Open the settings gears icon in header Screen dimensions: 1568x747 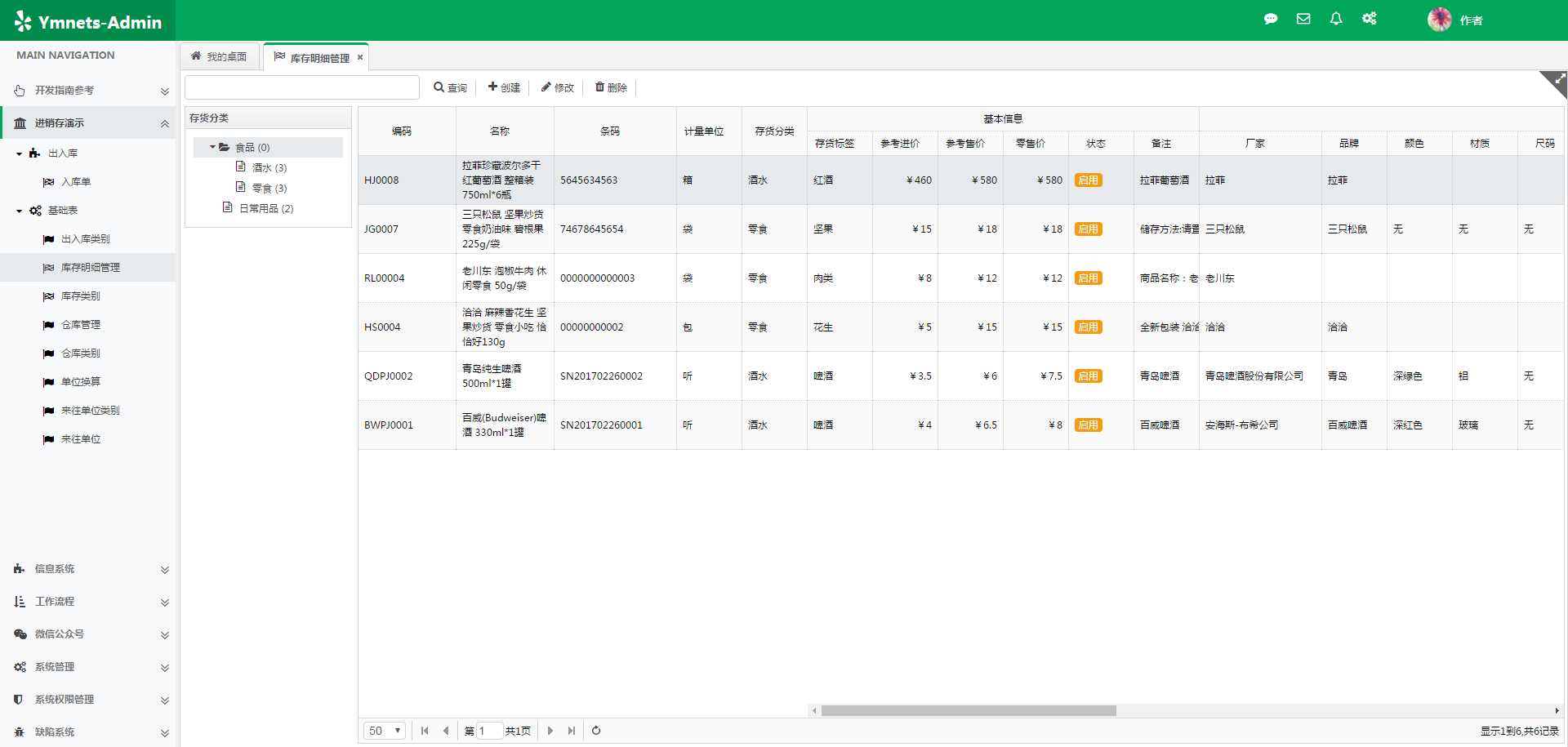(1370, 19)
